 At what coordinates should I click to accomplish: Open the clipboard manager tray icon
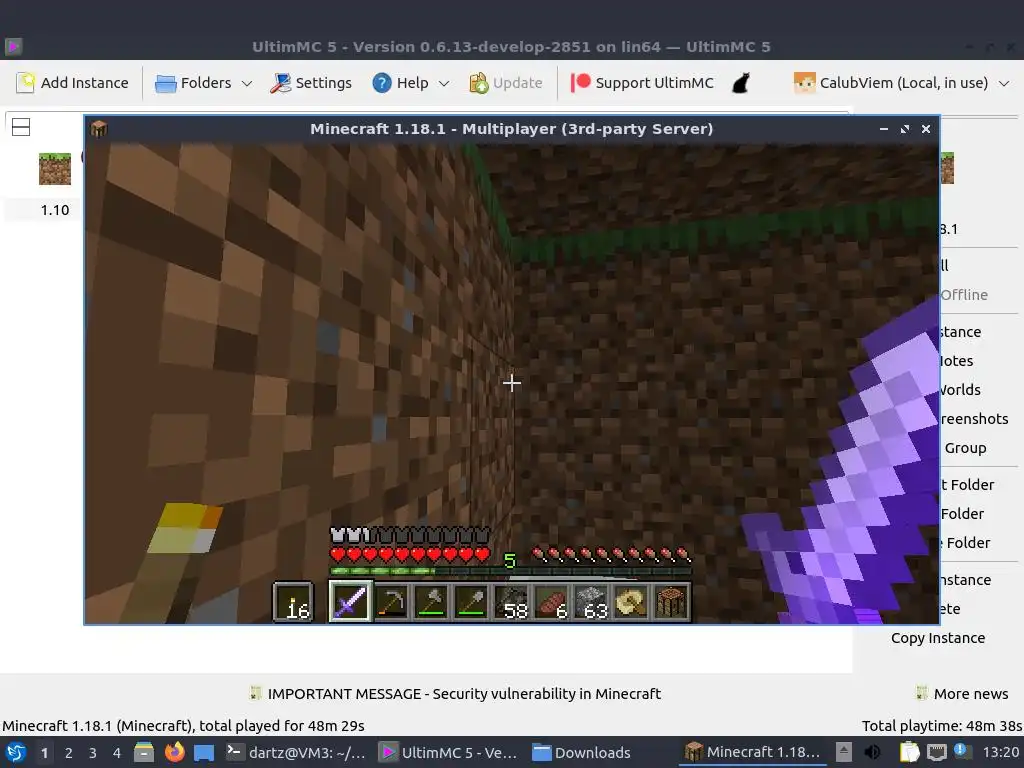point(909,752)
